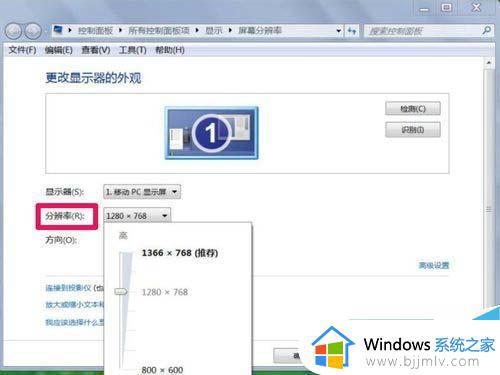This screenshot has width=500, height=375.
Task: Click the Control Panel icon in address bar
Action: click(58, 30)
